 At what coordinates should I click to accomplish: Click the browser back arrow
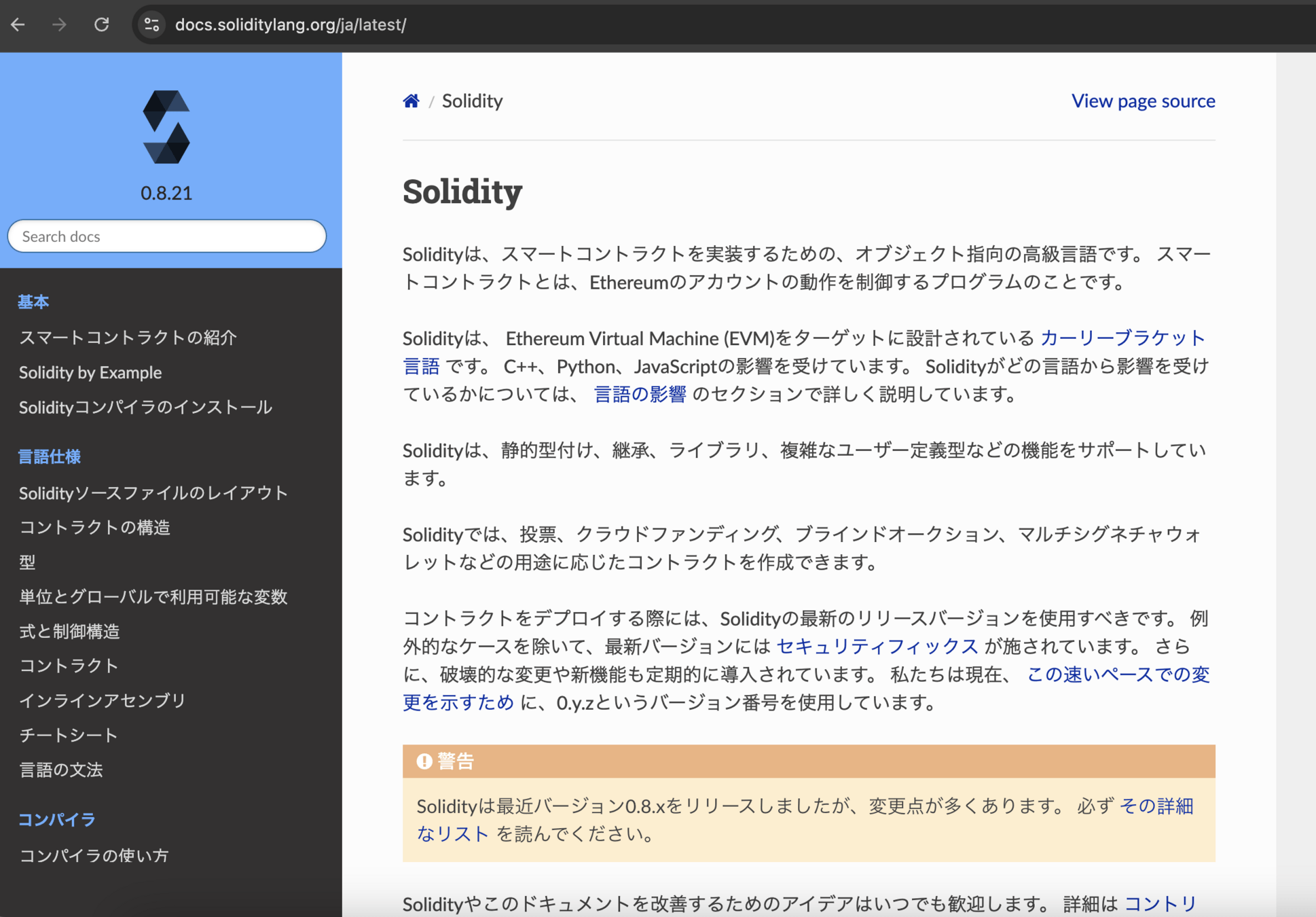[18, 25]
